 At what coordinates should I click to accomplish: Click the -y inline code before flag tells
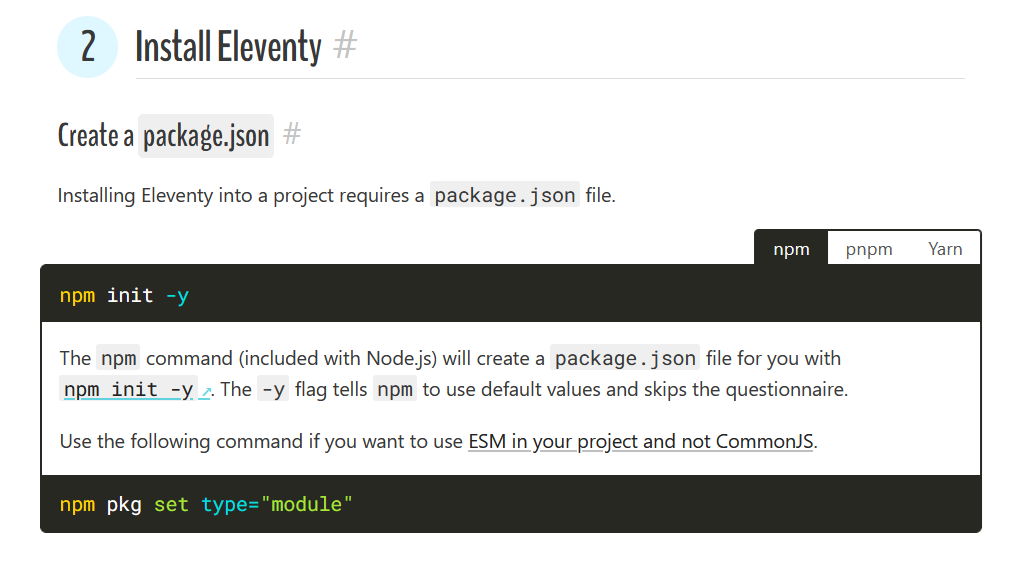[x=273, y=389]
